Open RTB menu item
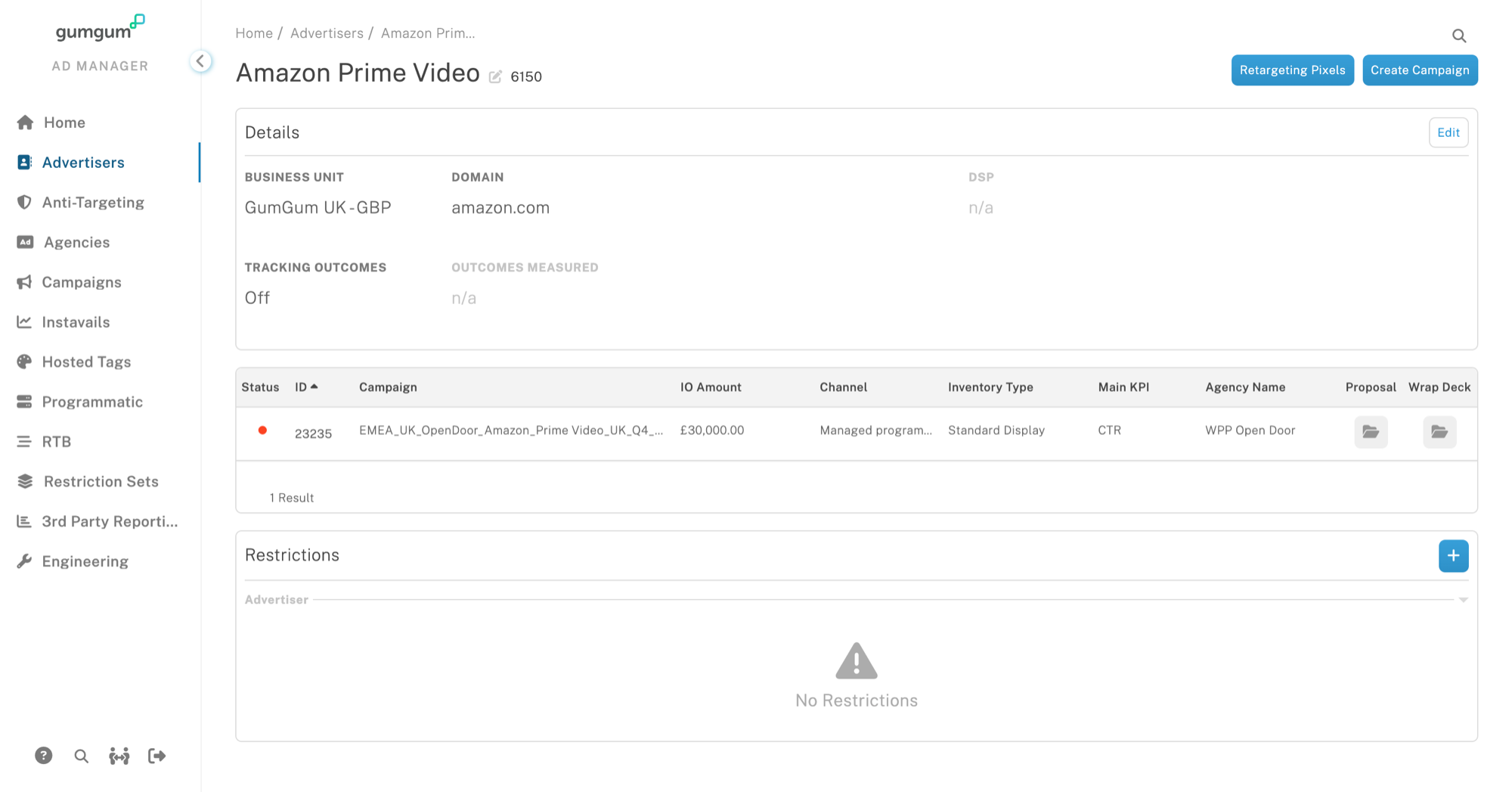 [57, 442]
